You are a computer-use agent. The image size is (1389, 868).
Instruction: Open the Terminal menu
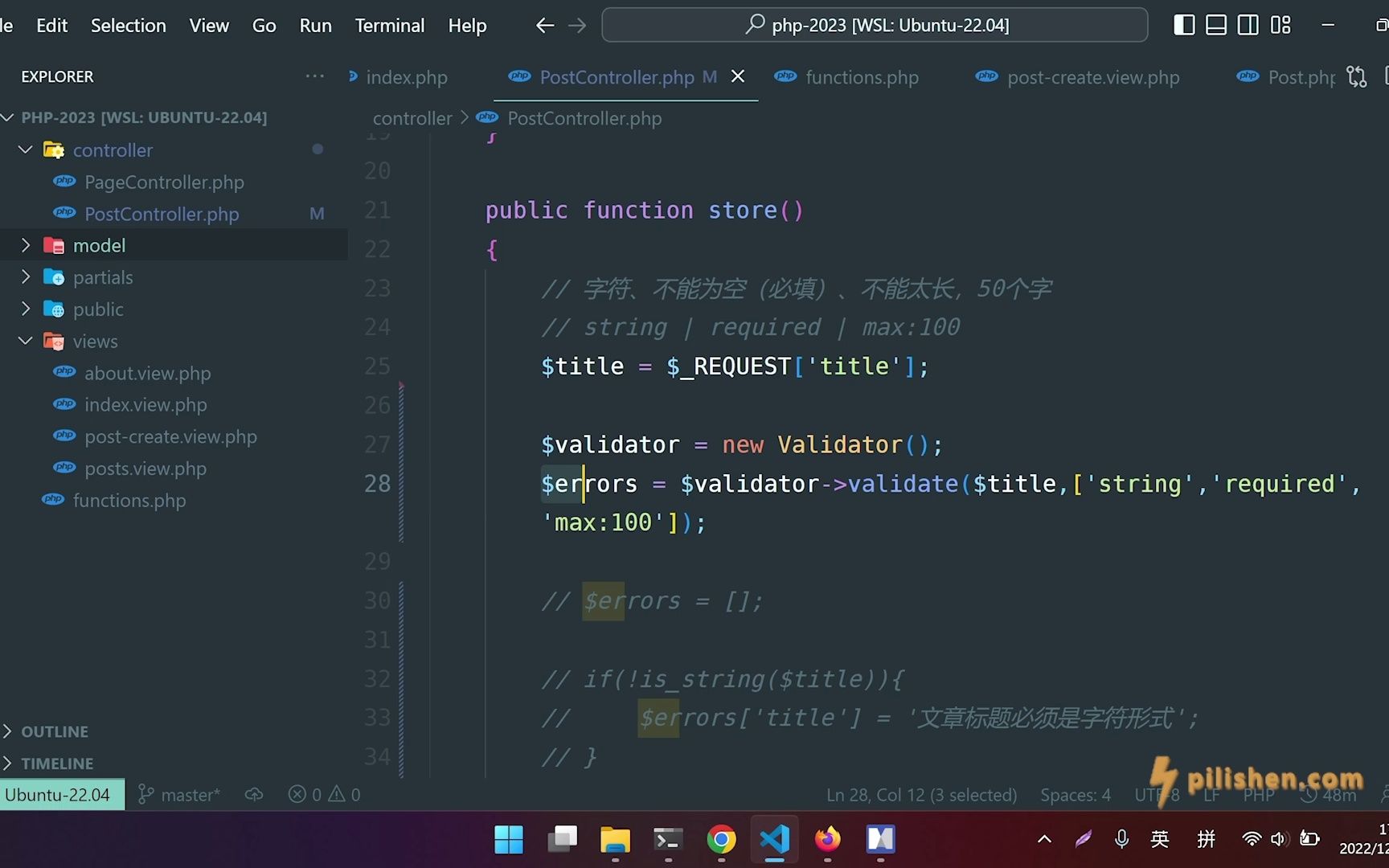[389, 25]
